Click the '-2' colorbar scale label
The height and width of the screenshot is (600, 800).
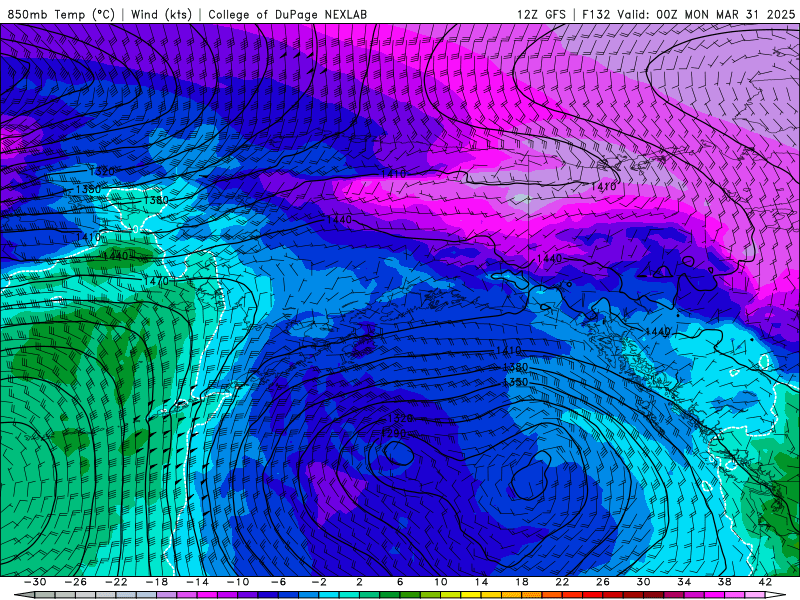click(319, 582)
